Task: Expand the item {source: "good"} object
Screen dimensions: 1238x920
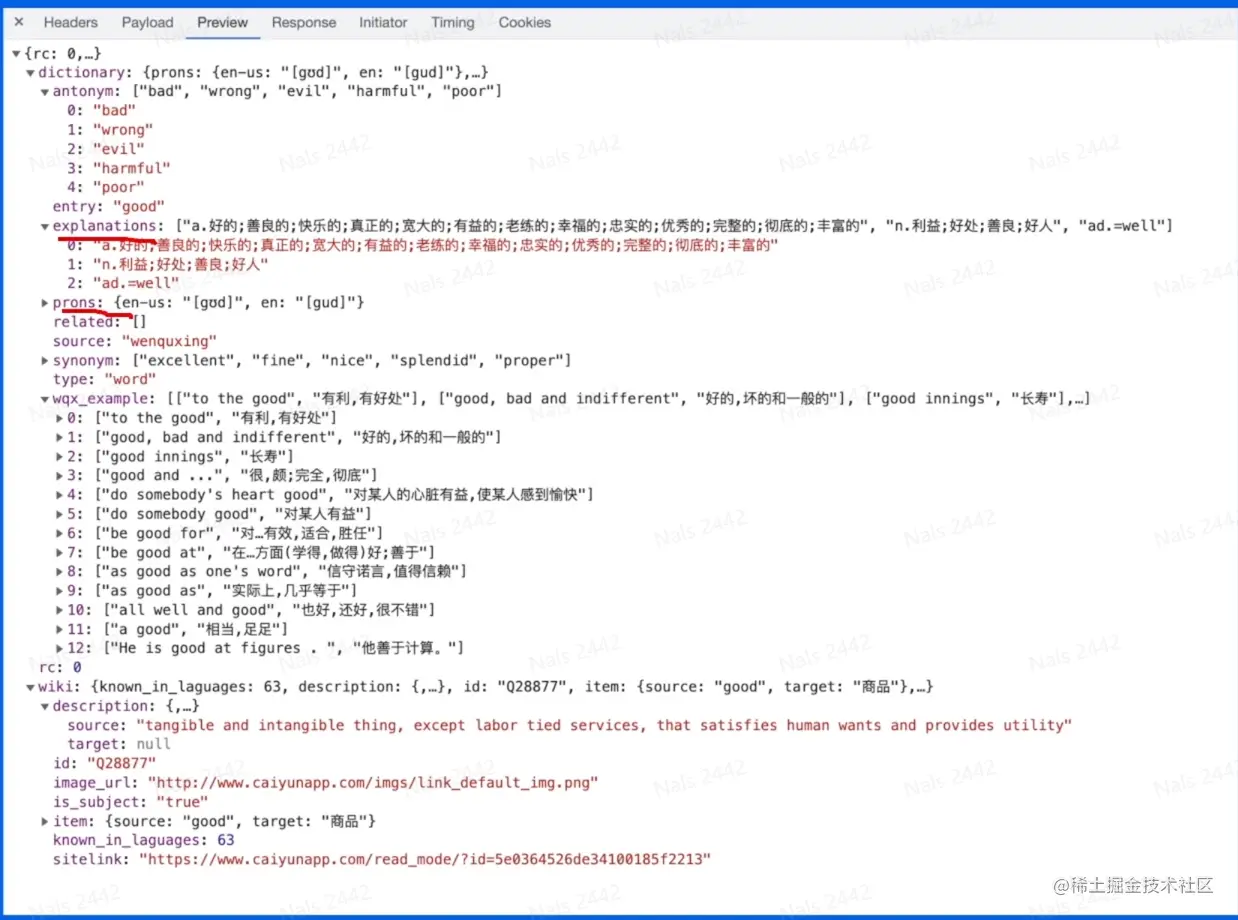Action: (x=44, y=821)
